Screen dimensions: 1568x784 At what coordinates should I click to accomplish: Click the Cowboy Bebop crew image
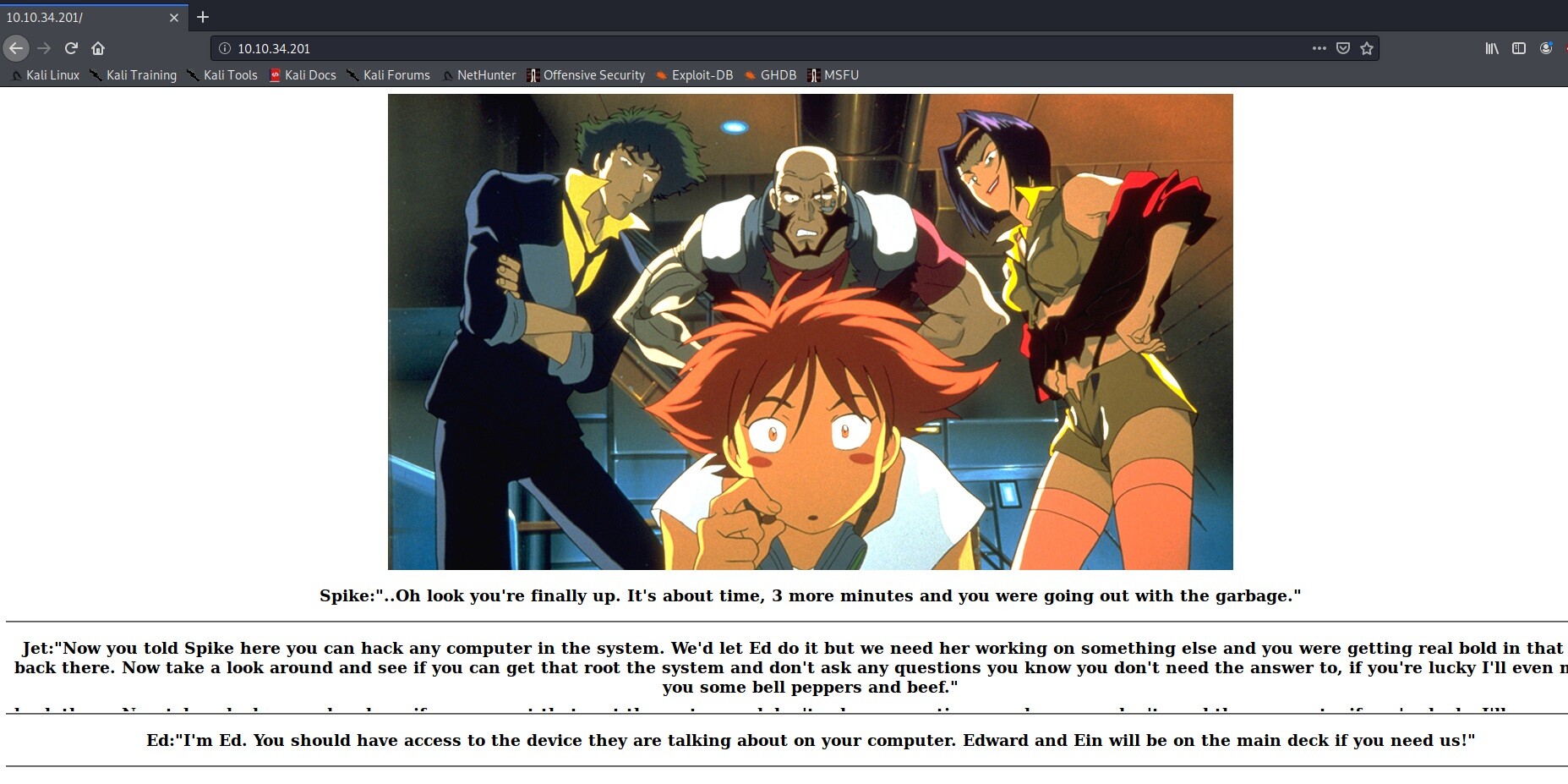pyautogui.click(x=810, y=332)
